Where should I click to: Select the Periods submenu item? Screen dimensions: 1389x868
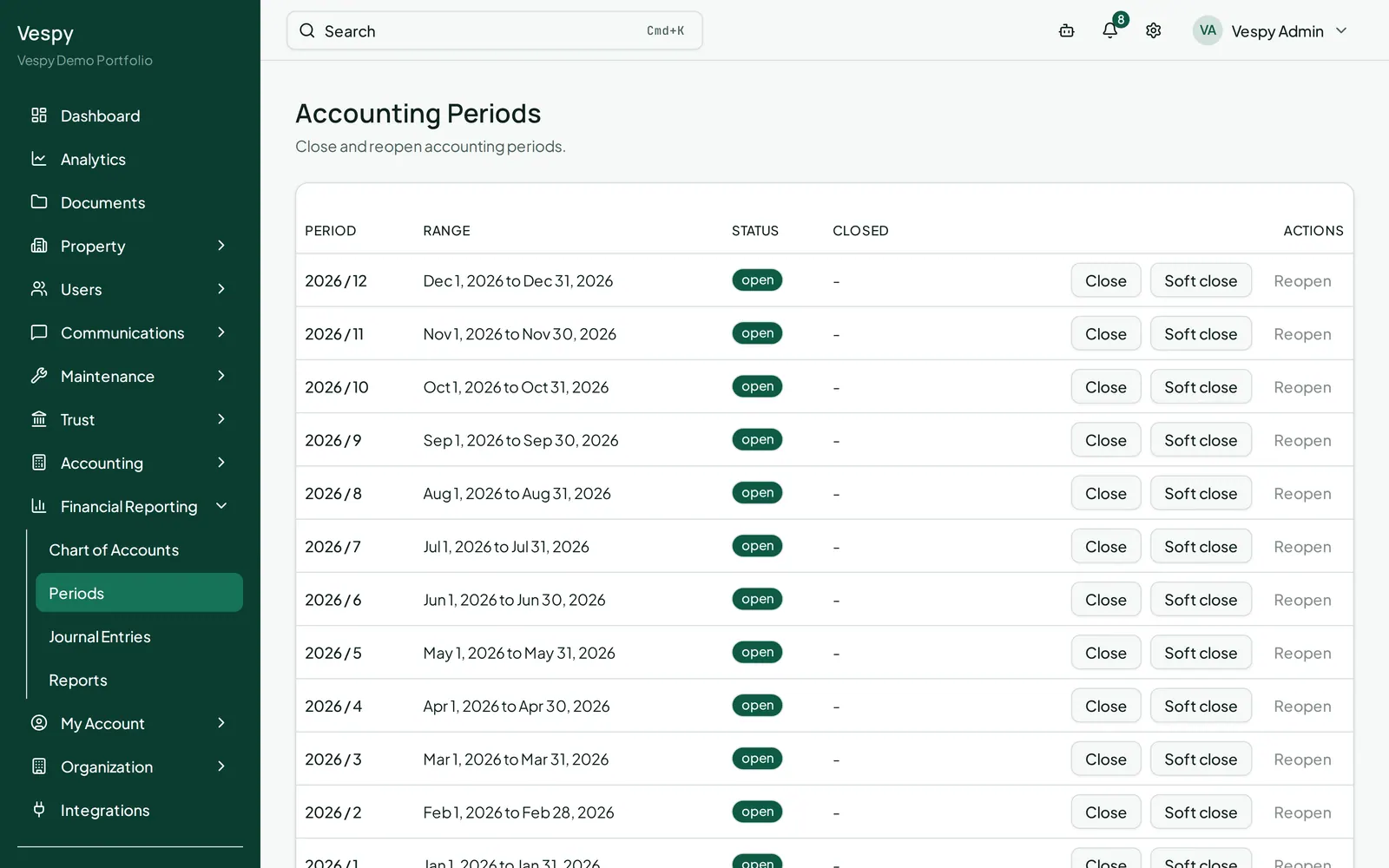139,593
